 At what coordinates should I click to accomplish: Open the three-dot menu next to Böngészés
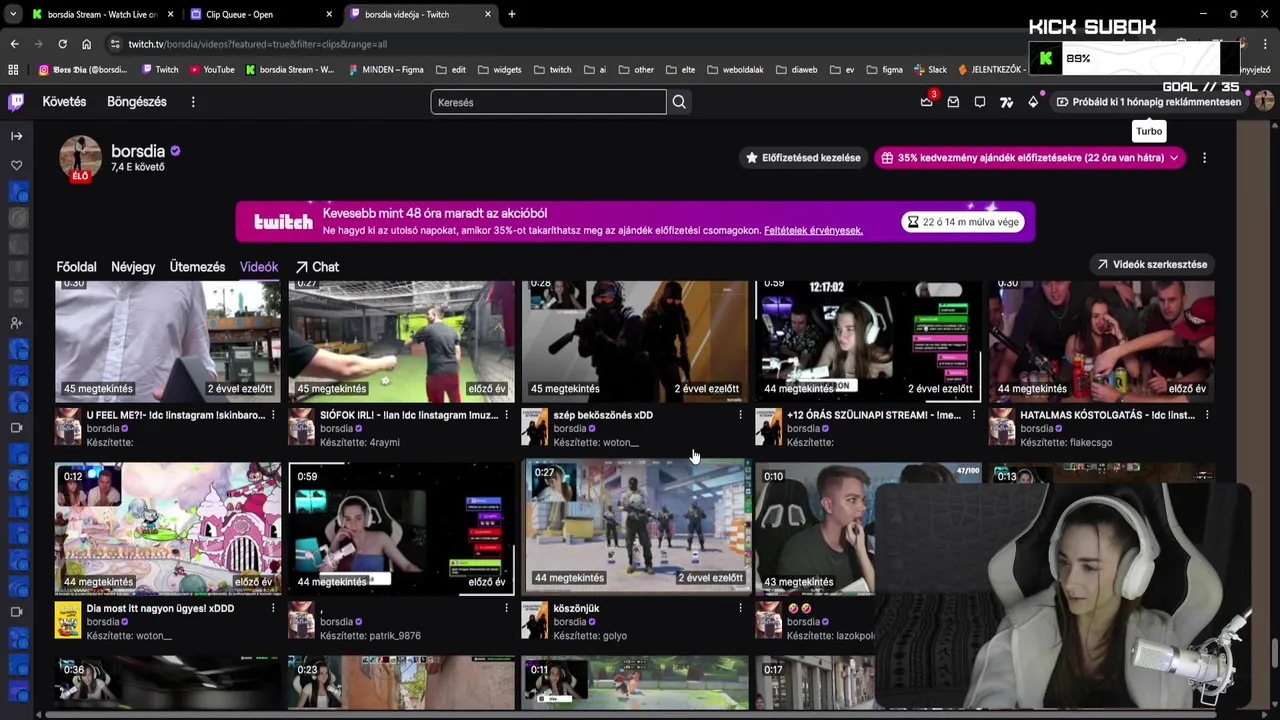[193, 102]
